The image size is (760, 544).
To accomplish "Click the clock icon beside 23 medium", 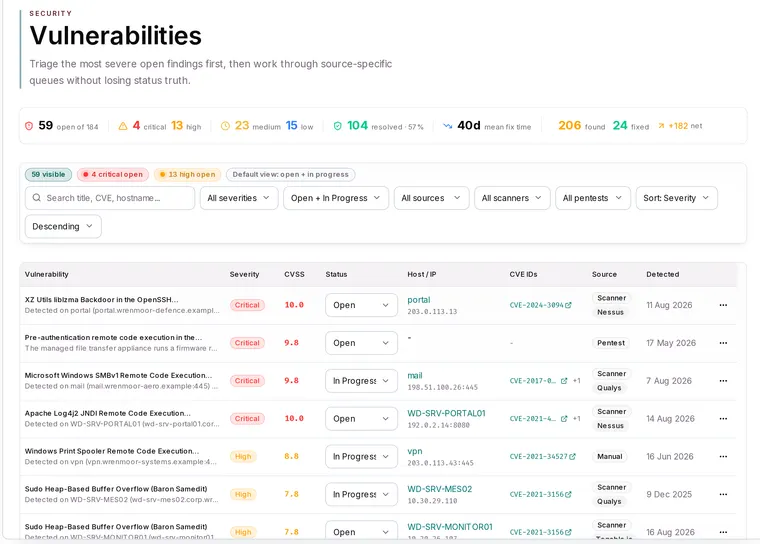I will coord(225,126).
